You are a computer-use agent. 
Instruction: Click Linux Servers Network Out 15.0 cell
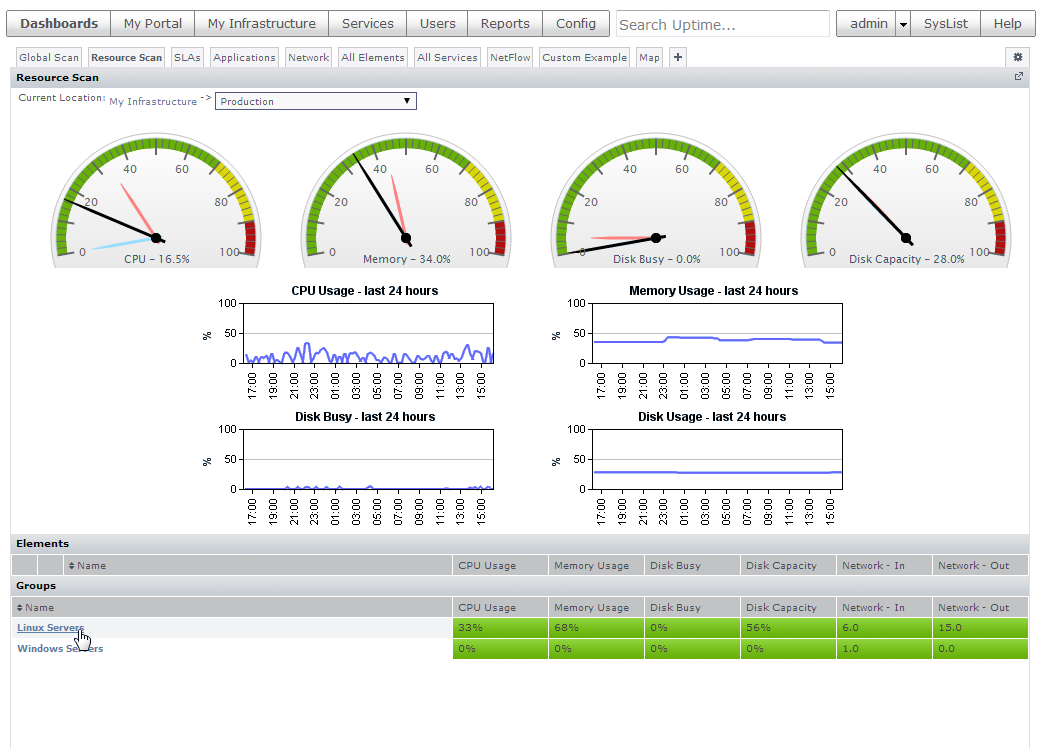980,628
